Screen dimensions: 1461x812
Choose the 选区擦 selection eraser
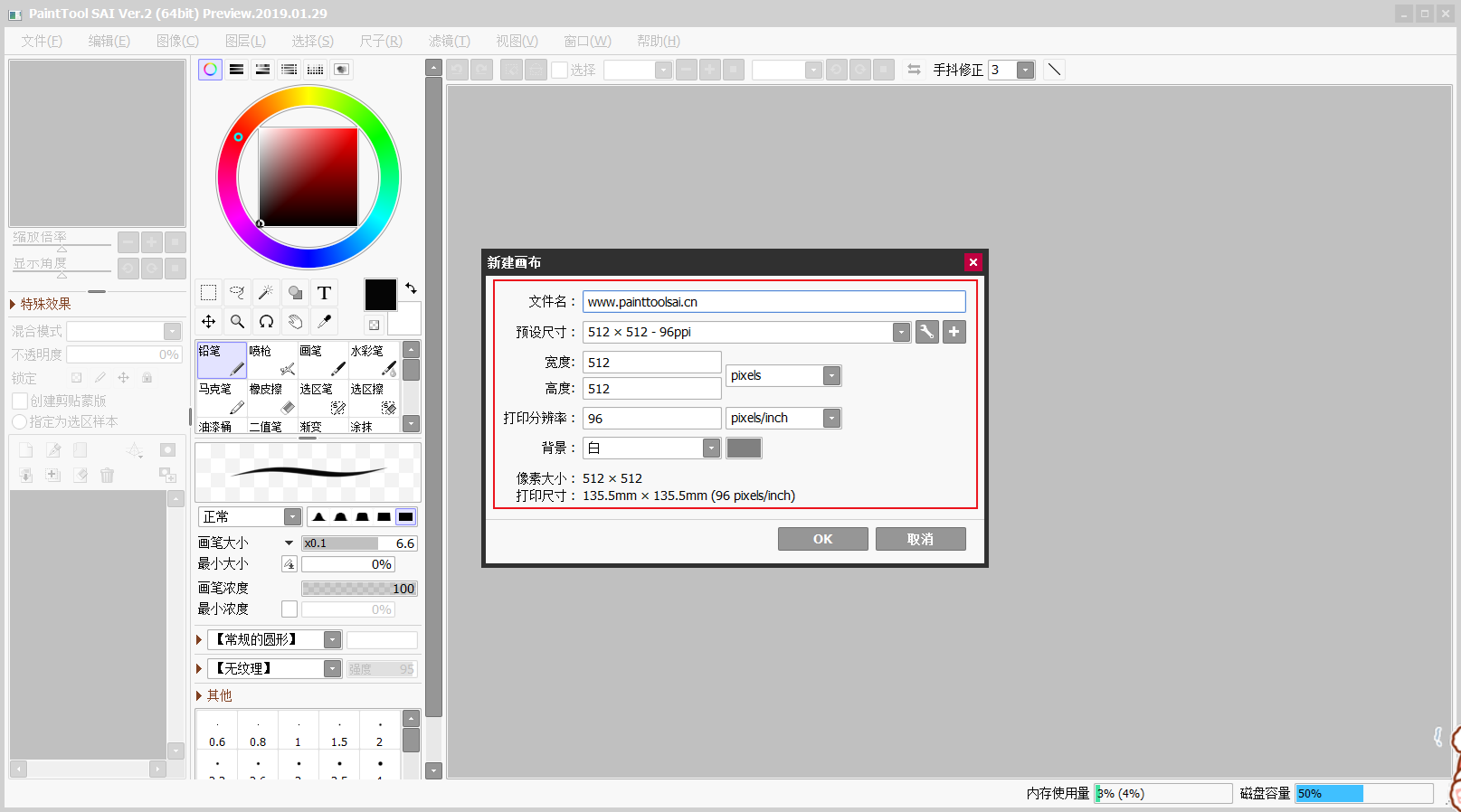[374, 398]
